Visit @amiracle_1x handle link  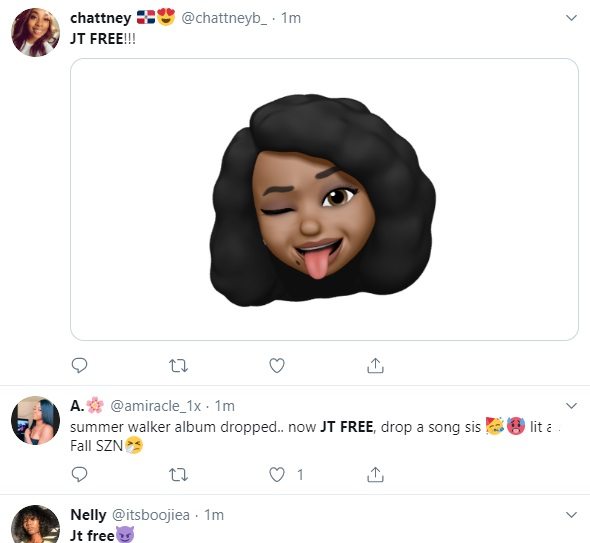(155, 406)
